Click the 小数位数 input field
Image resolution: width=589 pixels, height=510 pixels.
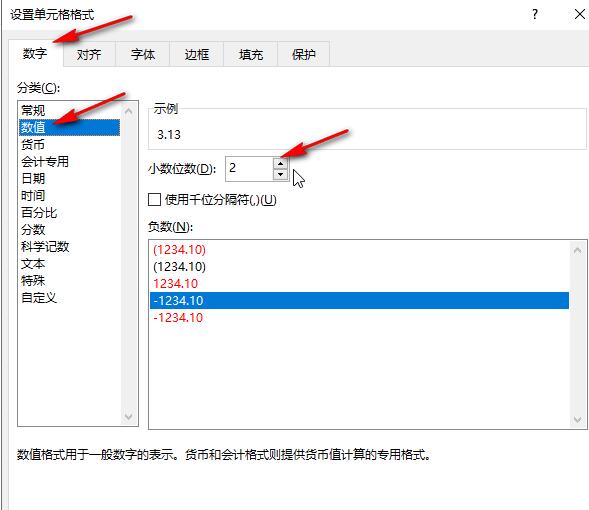coord(249,168)
